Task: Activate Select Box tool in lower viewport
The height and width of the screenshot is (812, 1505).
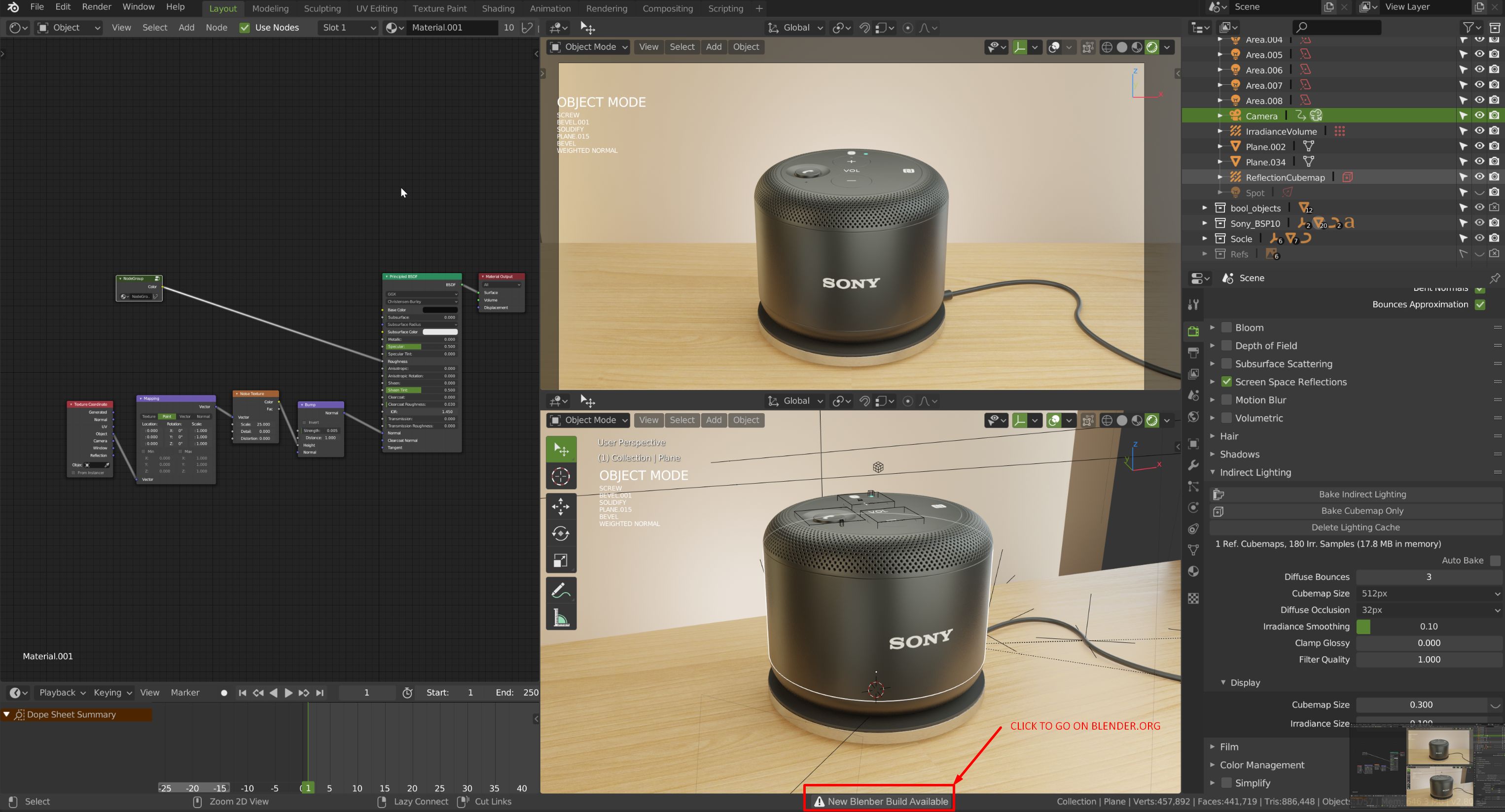Action: [561, 449]
